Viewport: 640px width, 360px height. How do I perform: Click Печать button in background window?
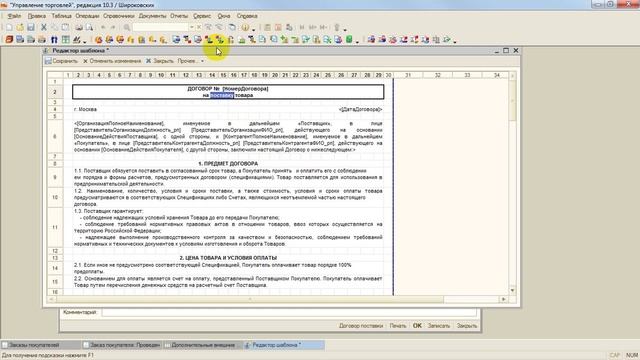point(398,326)
